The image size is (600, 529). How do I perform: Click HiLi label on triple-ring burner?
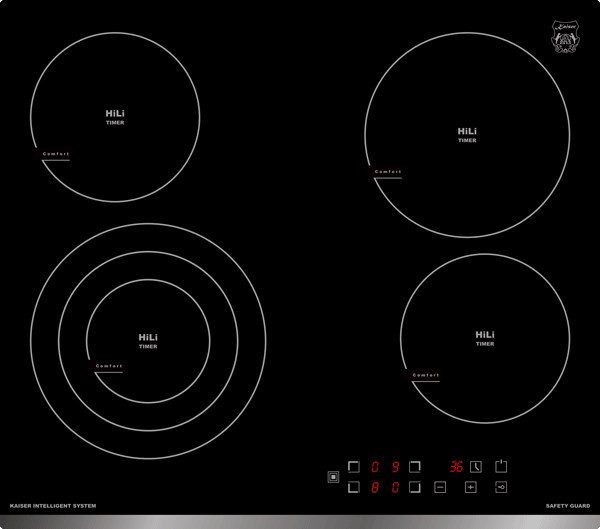click(148, 337)
